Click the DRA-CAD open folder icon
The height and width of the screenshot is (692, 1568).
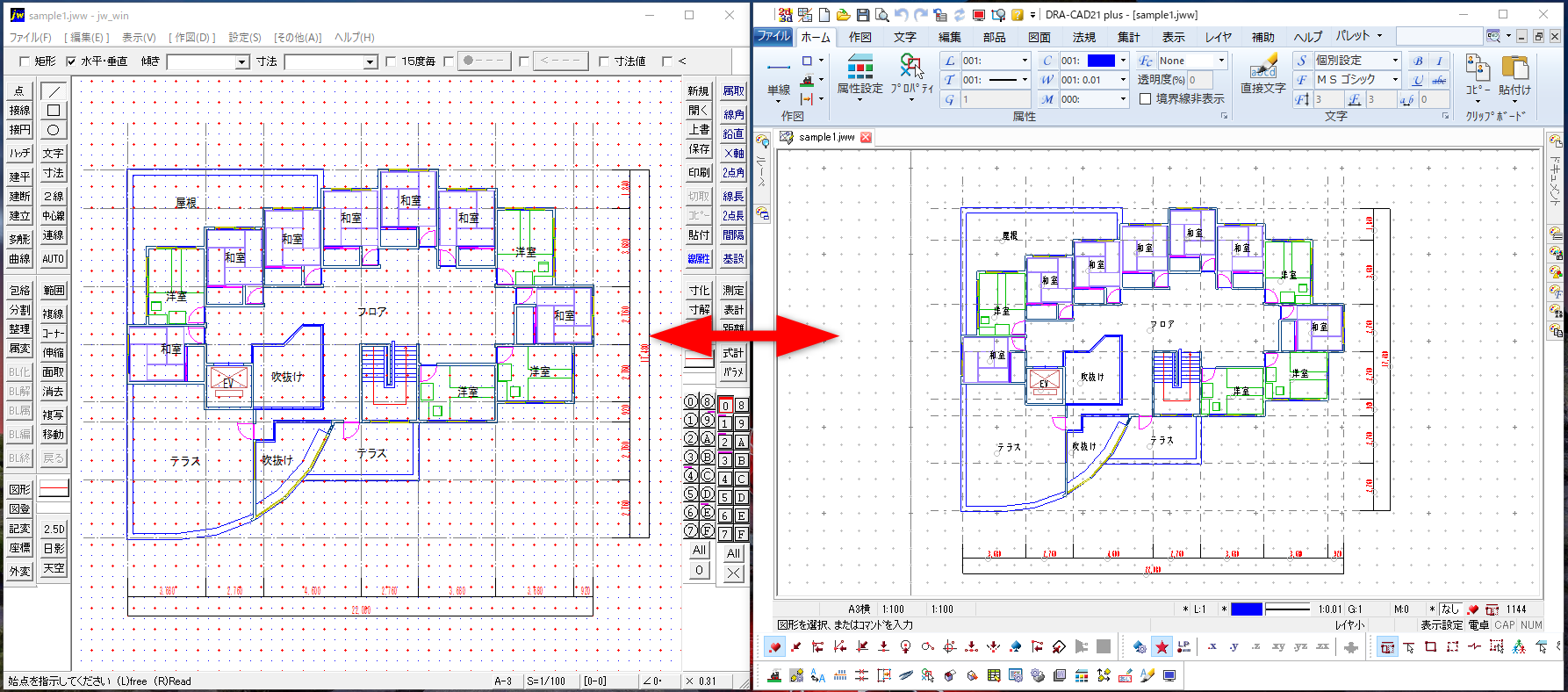(843, 15)
